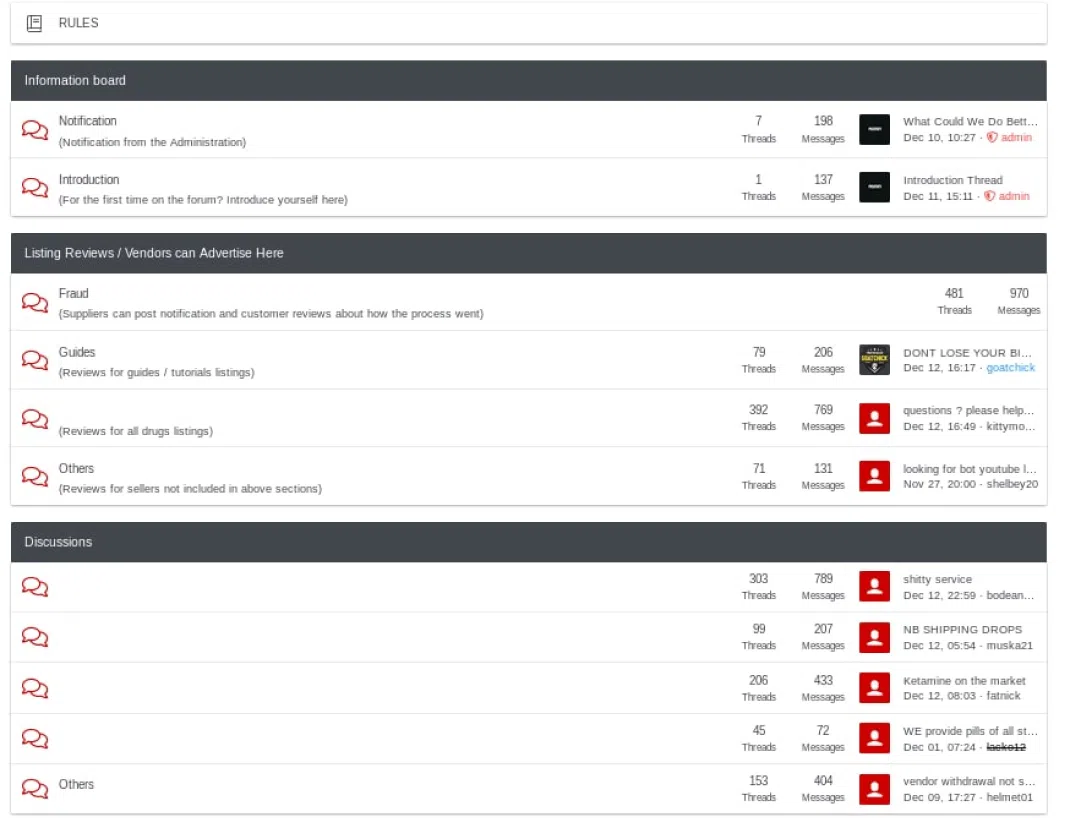1070x819 pixels.
Task: Open the RULES page link
Action: [78, 23]
